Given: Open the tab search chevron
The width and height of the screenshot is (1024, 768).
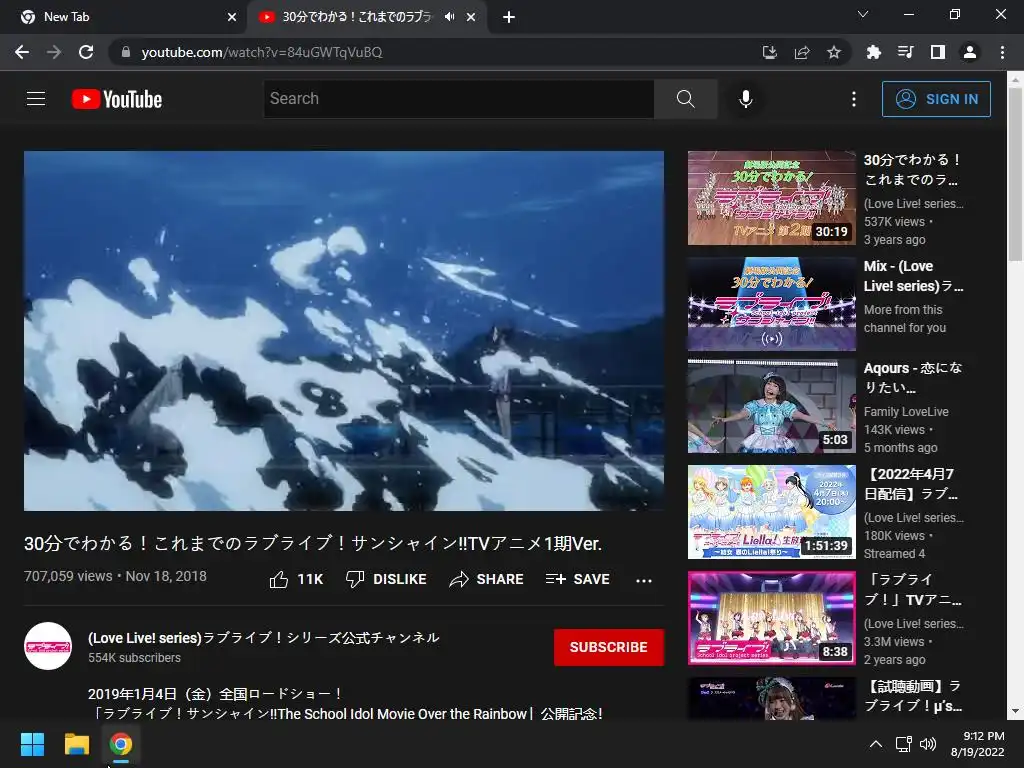Looking at the screenshot, I should tap(863, 14).
